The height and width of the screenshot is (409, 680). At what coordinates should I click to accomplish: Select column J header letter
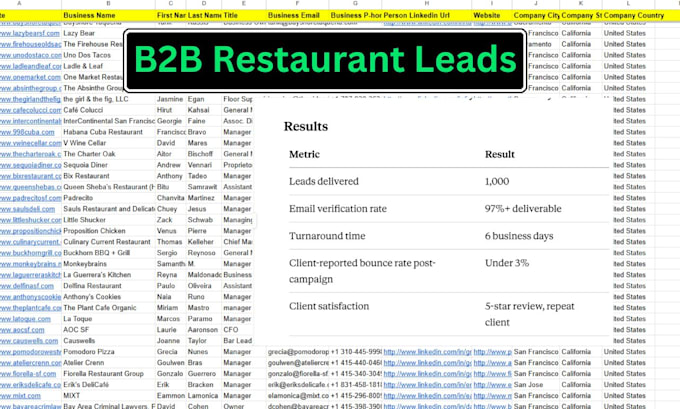pos(536,3)
